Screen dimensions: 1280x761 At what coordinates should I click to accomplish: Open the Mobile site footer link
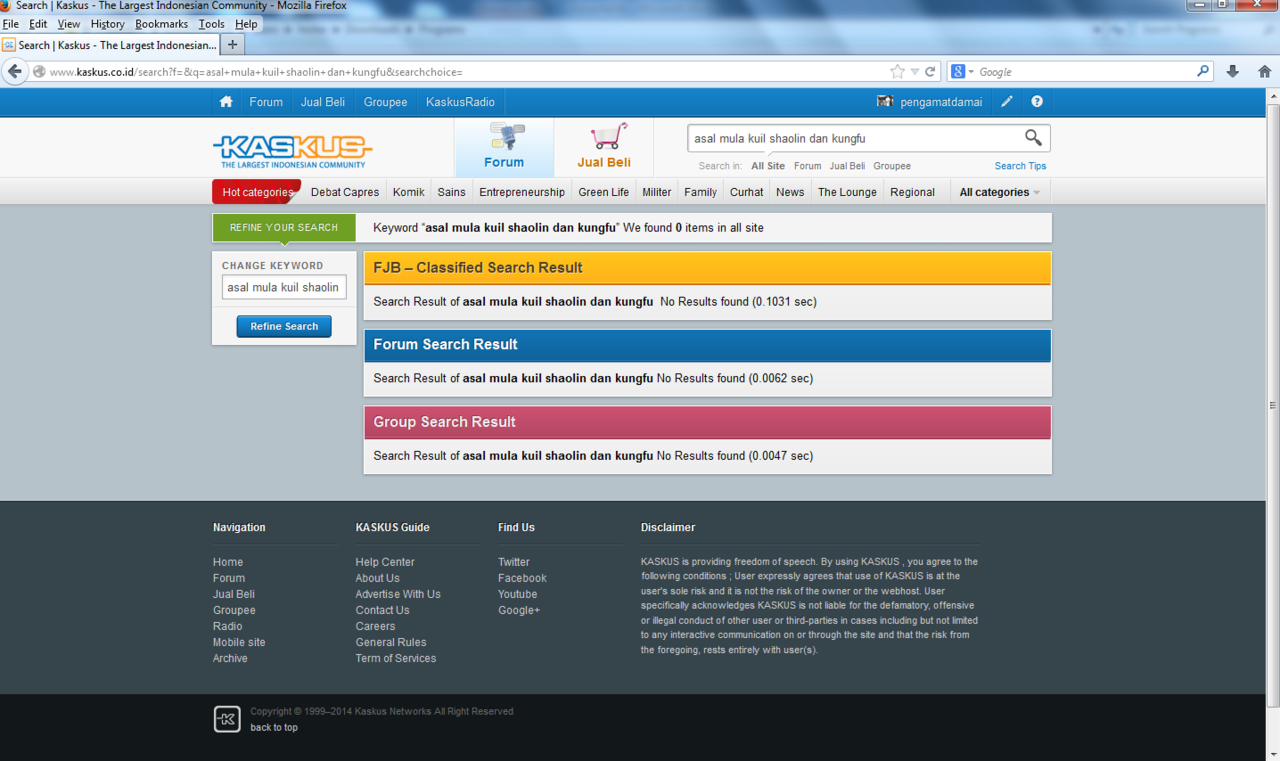(239, 642)
